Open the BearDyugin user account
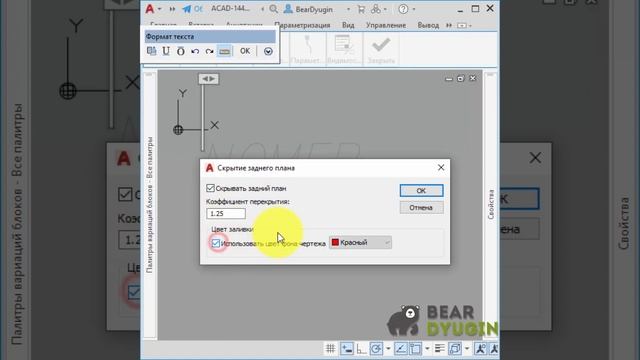 coord(309,9)
